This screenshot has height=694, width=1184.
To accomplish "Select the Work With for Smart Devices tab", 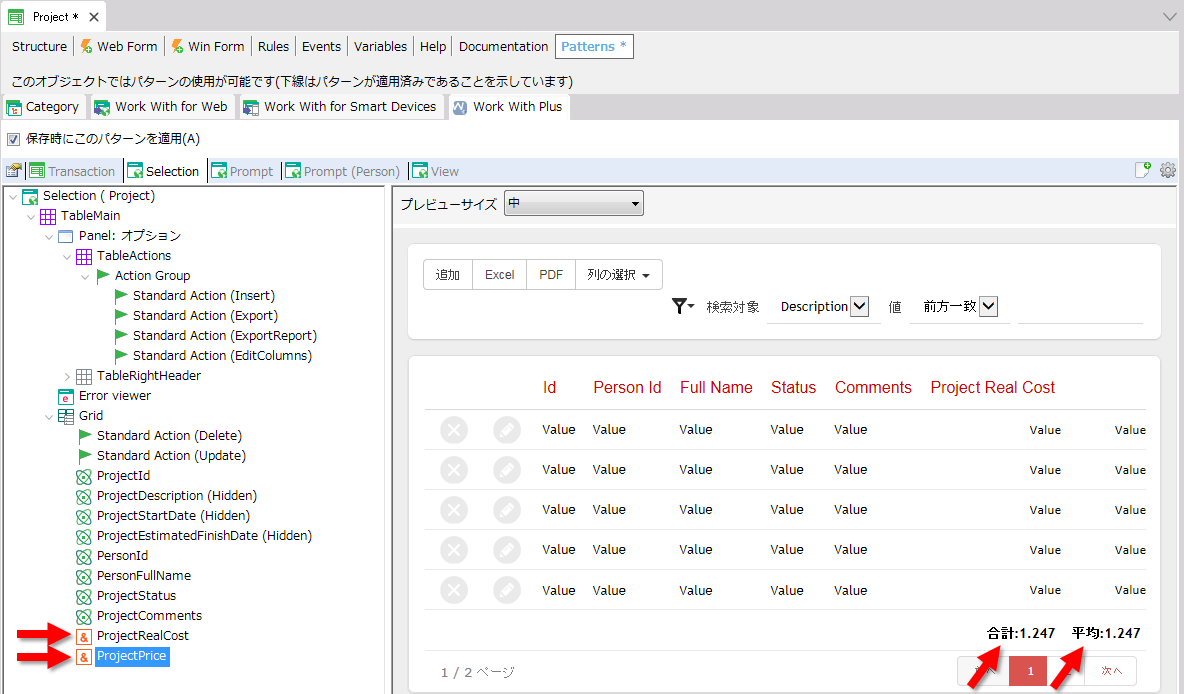I will pos(341,107).
